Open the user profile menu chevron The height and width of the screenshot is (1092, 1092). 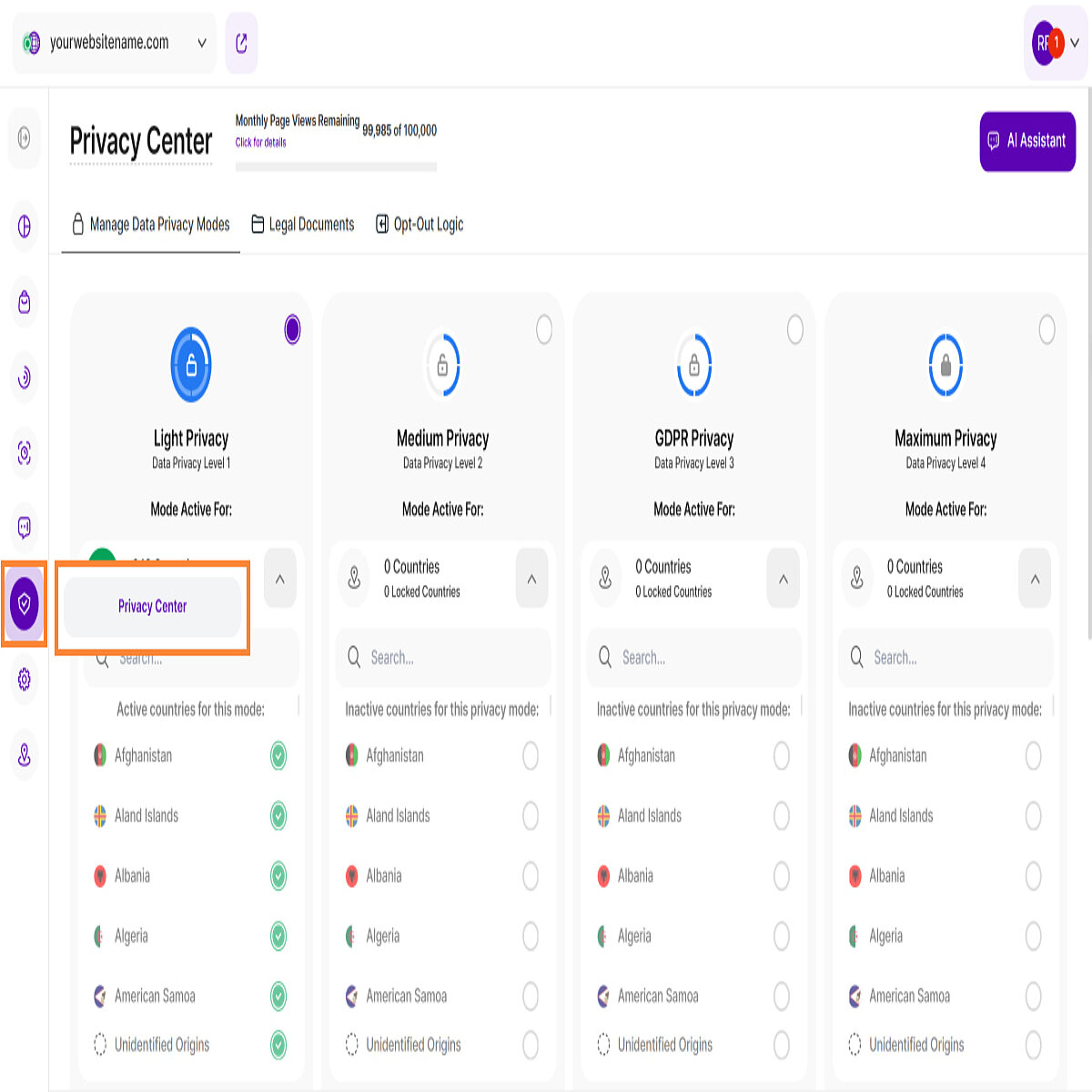tap(1075, 43)
